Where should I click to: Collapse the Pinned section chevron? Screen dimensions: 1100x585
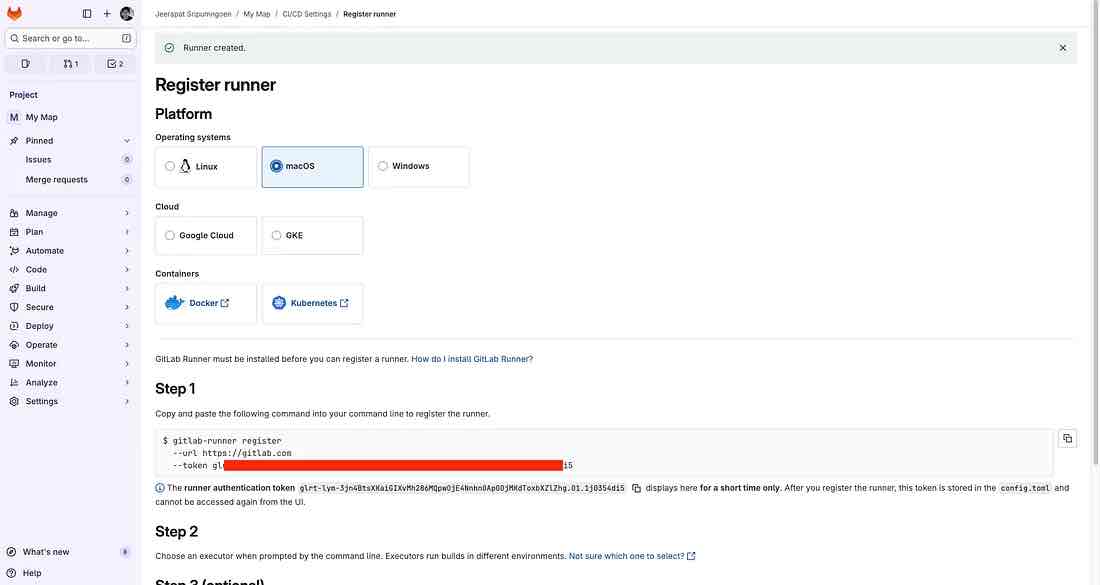pyautogui.click(x=127, y=141)
